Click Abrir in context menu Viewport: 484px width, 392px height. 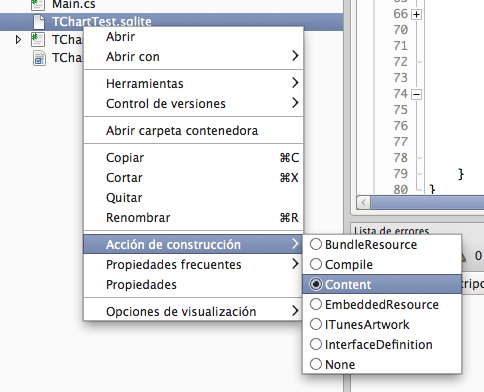tap(193, 37)
